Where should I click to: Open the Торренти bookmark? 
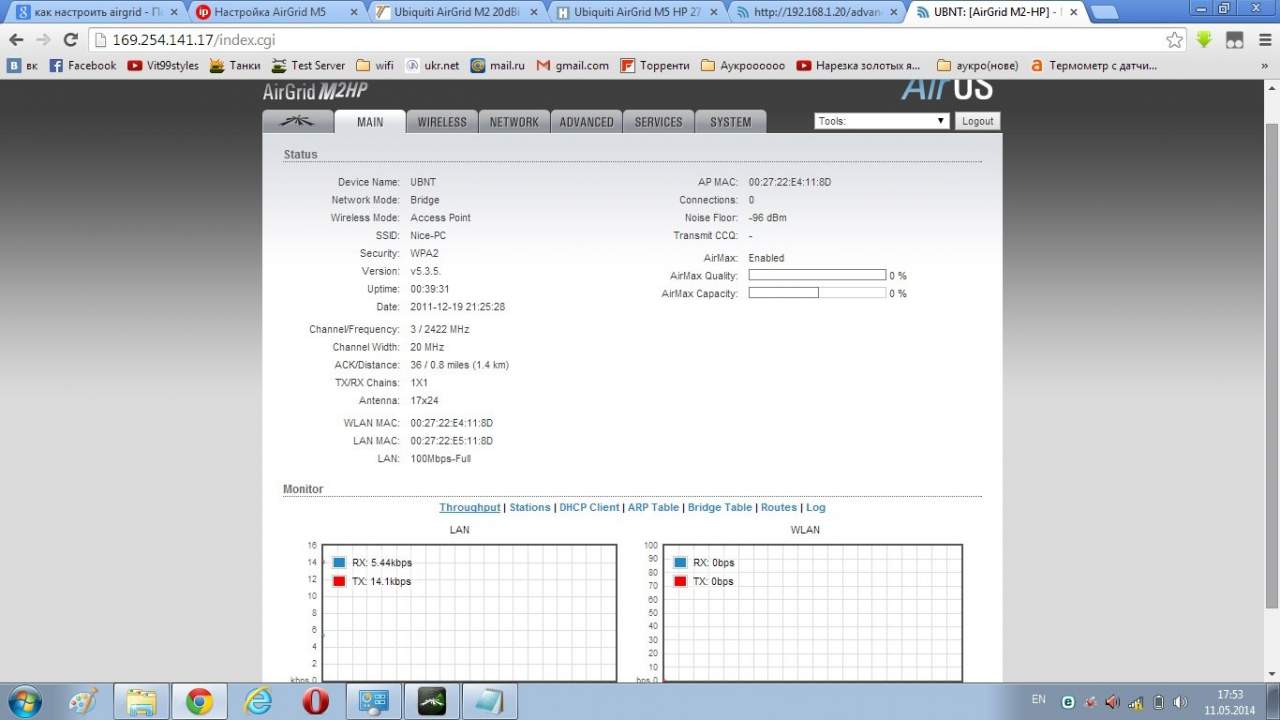click(x=655, y=66)
